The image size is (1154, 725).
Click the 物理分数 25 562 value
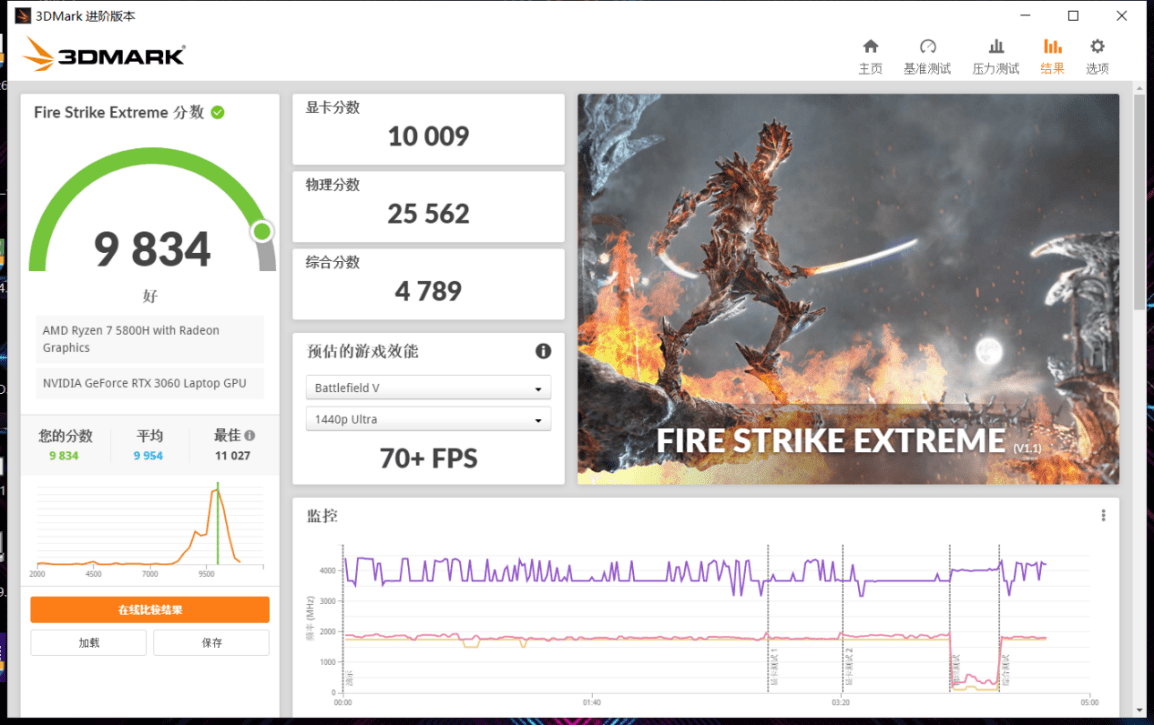tap(428, 214)
